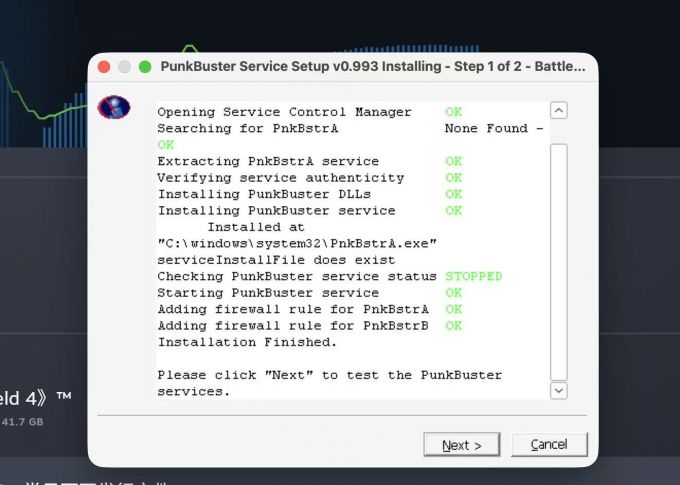Click 'Extracting PnkBstrA service' line
This screenshot has width=680, height=485.
[268, 161]
